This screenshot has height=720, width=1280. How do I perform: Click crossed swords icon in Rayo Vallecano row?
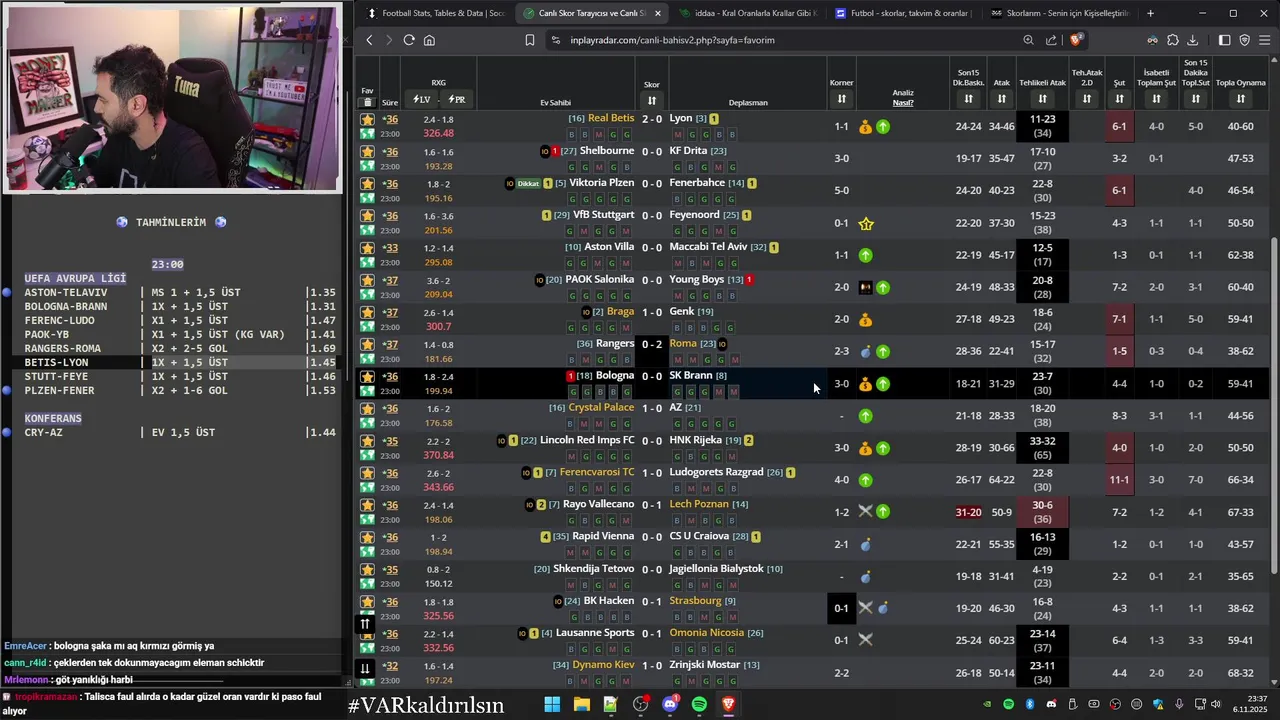click(x=866, y=511)
